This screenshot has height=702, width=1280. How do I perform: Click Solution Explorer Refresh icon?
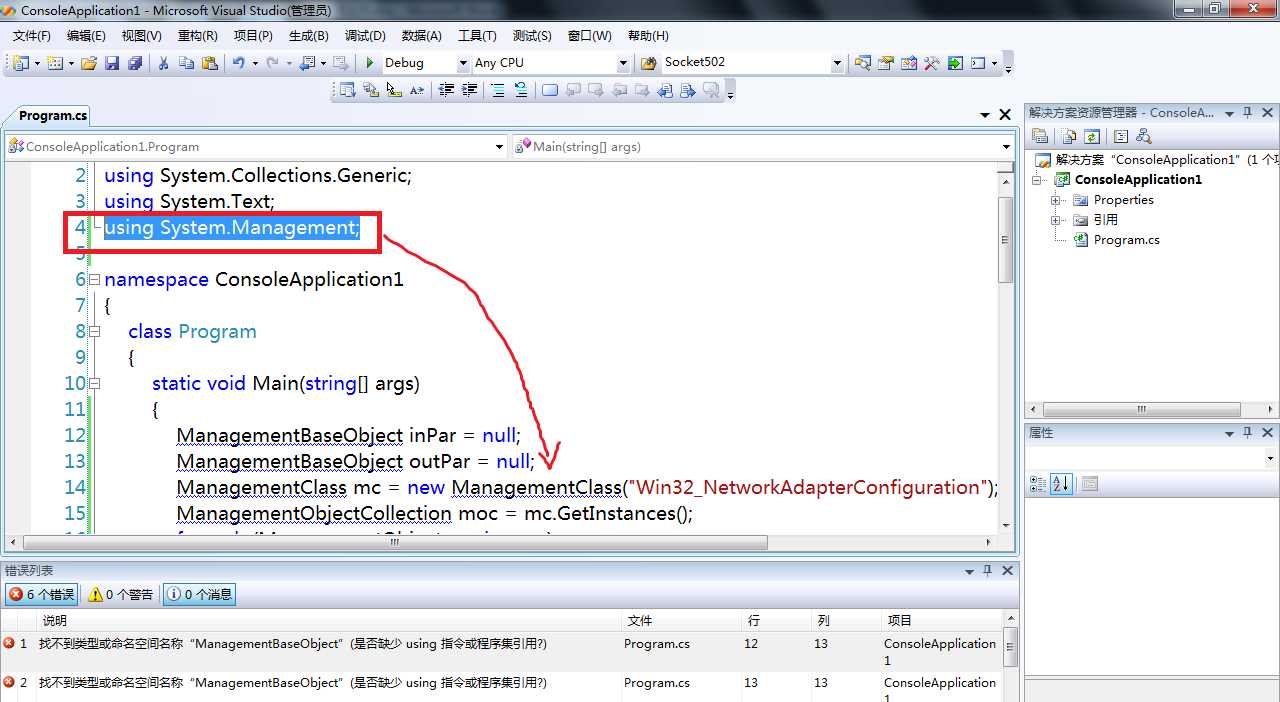pyautogui.click(x=1092, y=137)
